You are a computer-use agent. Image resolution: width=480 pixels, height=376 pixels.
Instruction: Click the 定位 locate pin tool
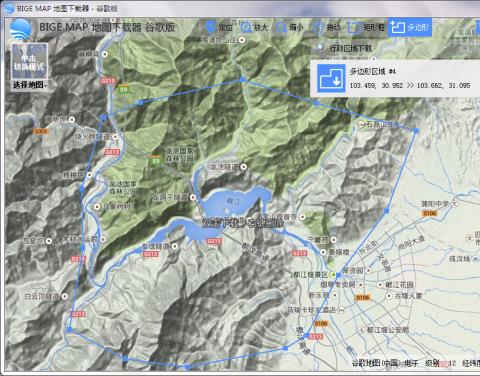coord(219,27)
